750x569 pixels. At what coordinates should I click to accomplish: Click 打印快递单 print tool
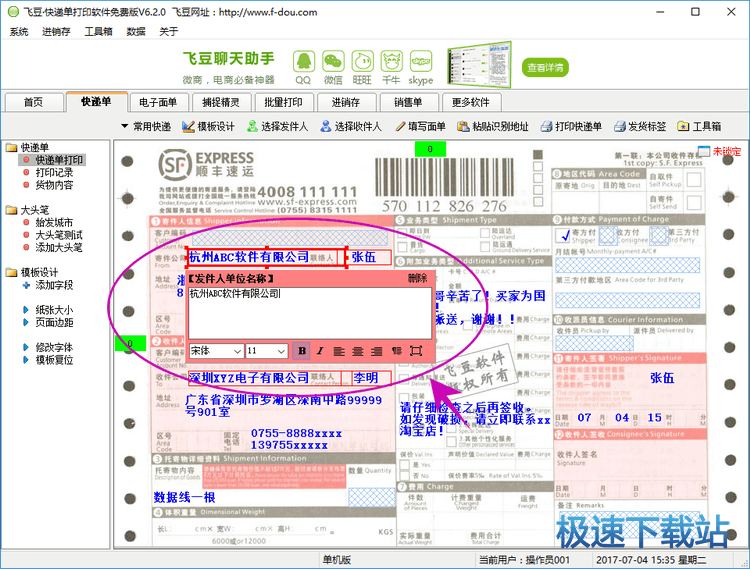pos(571,126)
